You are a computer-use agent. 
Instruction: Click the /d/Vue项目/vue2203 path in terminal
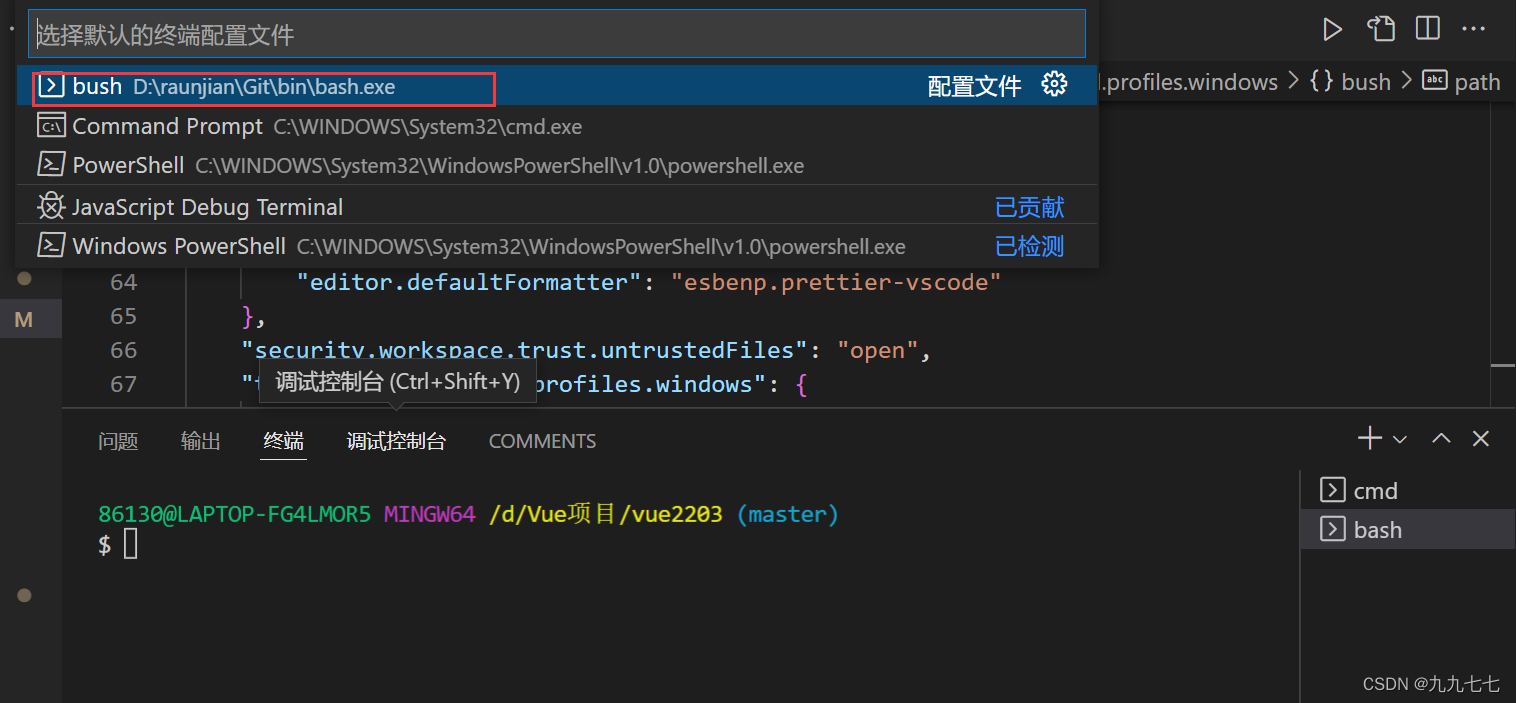pos(606,514)
